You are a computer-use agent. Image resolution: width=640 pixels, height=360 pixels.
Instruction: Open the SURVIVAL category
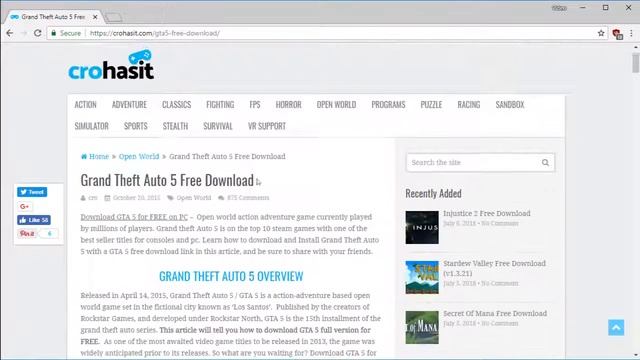(x=218, y=126)
